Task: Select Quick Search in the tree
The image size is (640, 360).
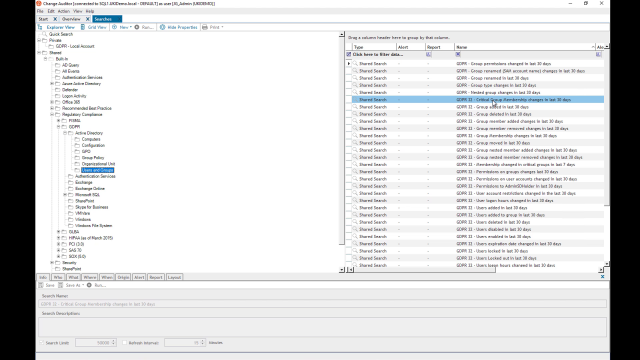Action: pos(61,34)
